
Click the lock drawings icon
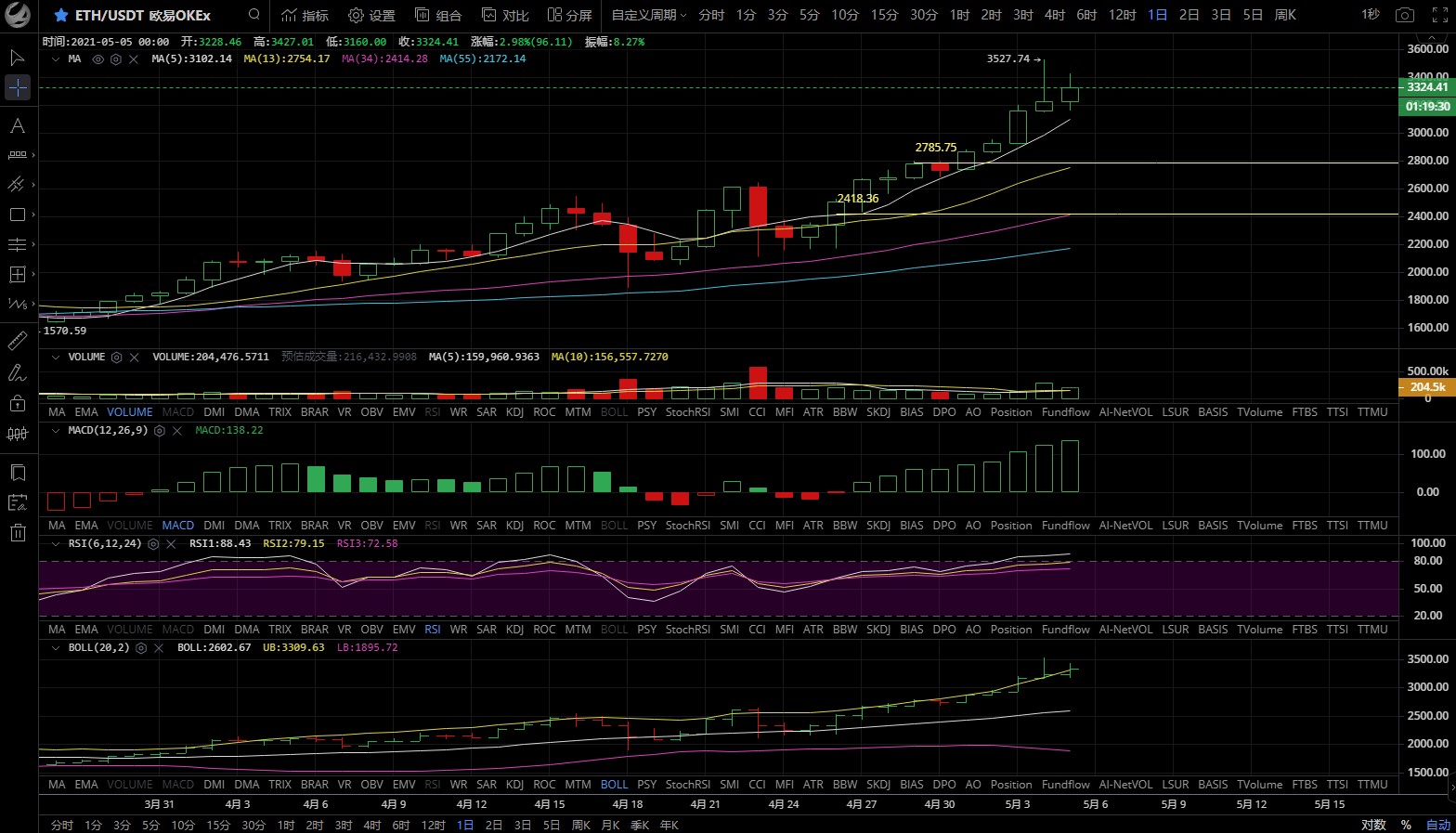pos(18,403)
